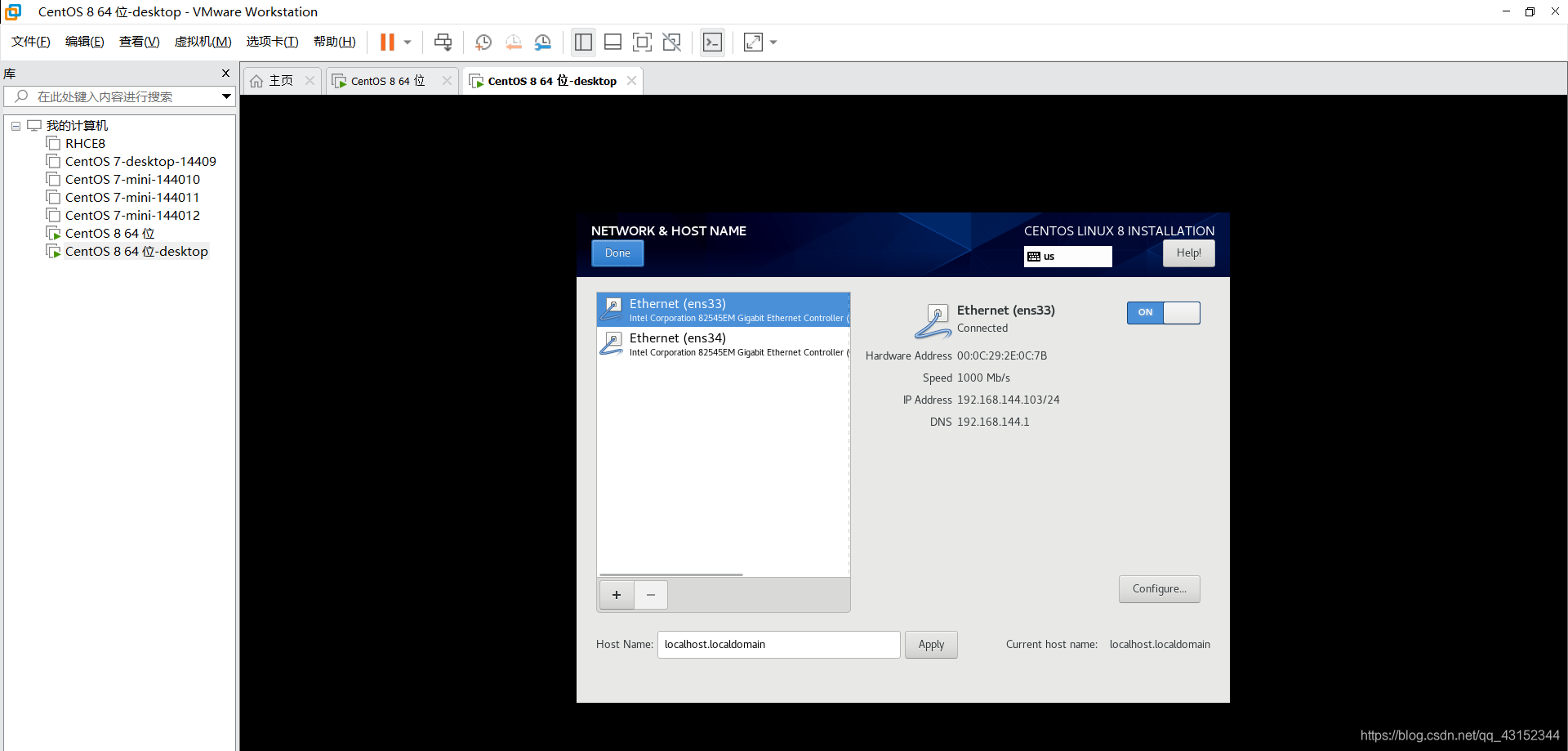Revert to the previous snapshot
Screen dimensions: 1568x751
pyautogui.click(x=513, y=42)
